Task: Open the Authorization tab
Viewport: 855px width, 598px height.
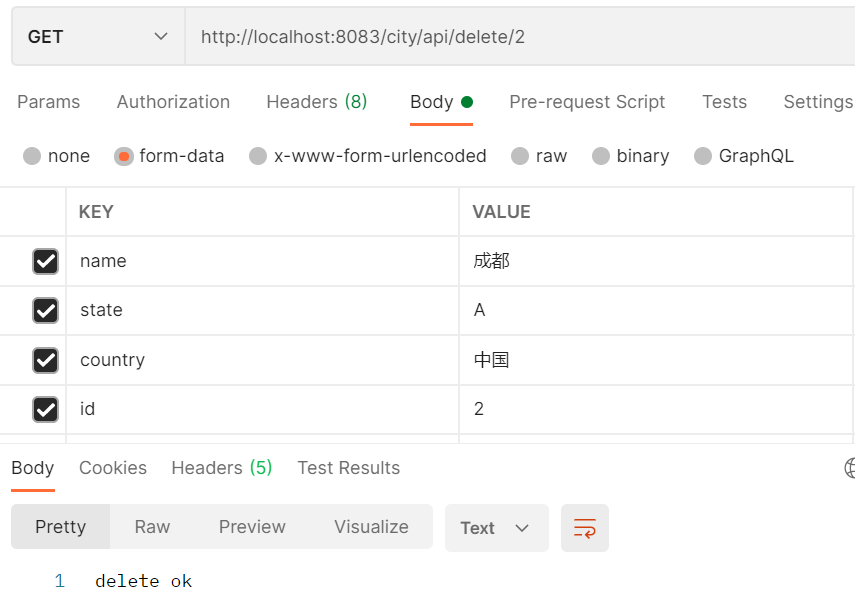Action: tap(173, 102)
